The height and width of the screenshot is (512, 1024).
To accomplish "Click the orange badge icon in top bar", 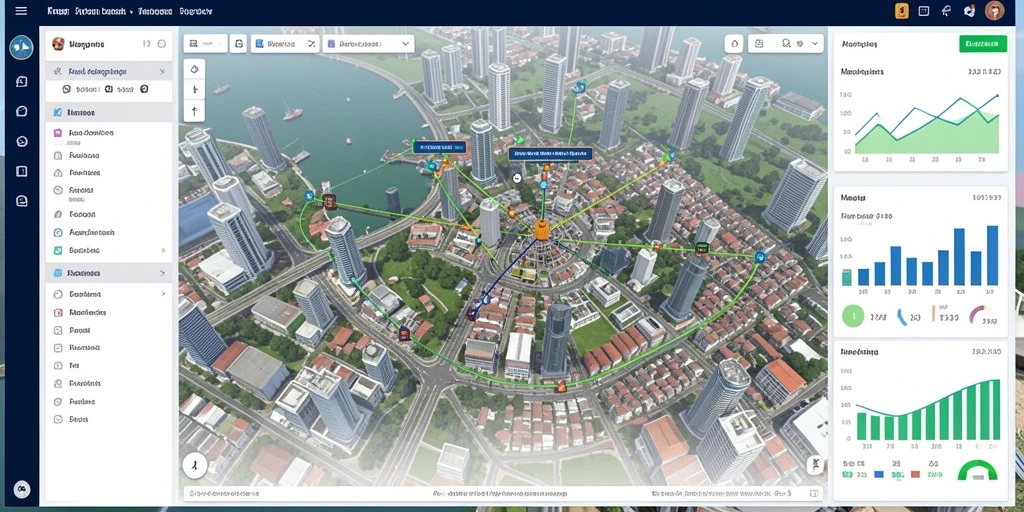I will (902, 10).
